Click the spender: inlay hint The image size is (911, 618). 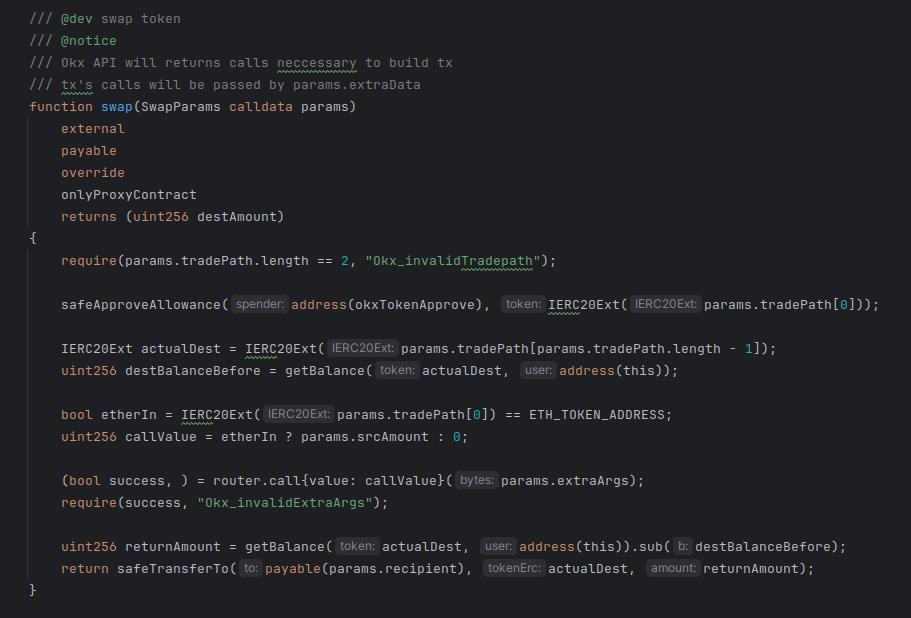tap(260, 305)
